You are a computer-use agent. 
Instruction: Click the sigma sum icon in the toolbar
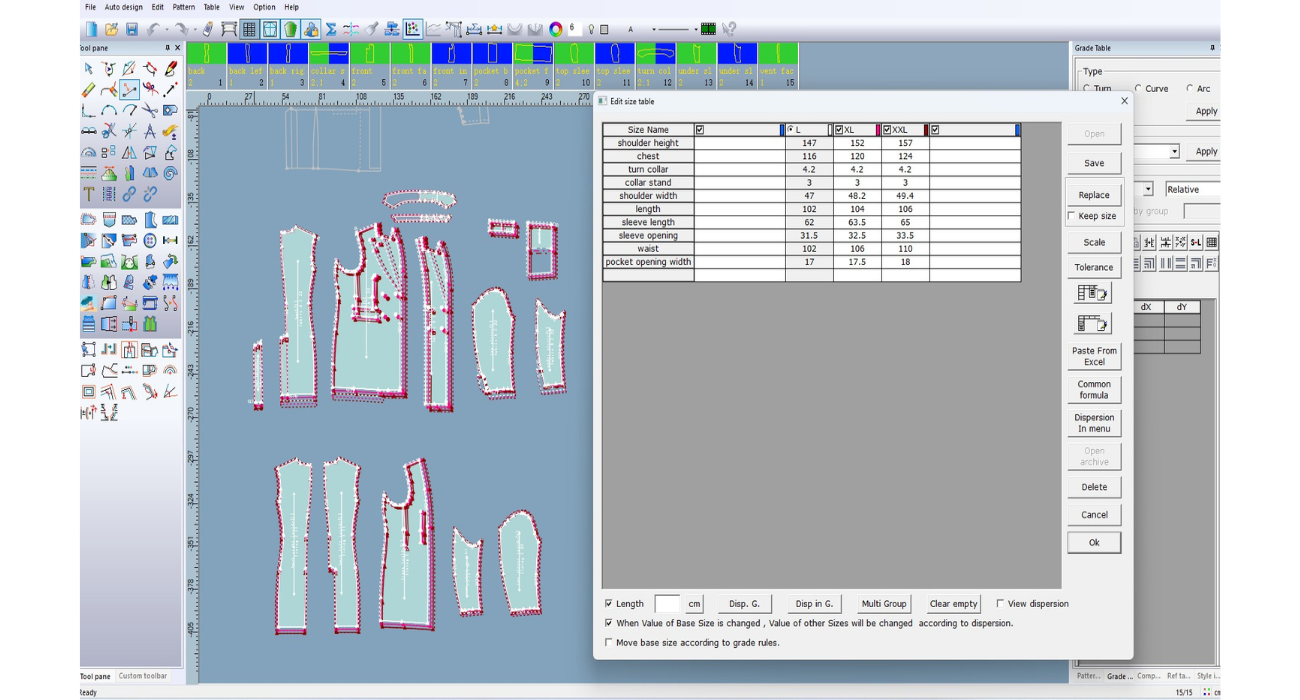(x=331, y=29)
